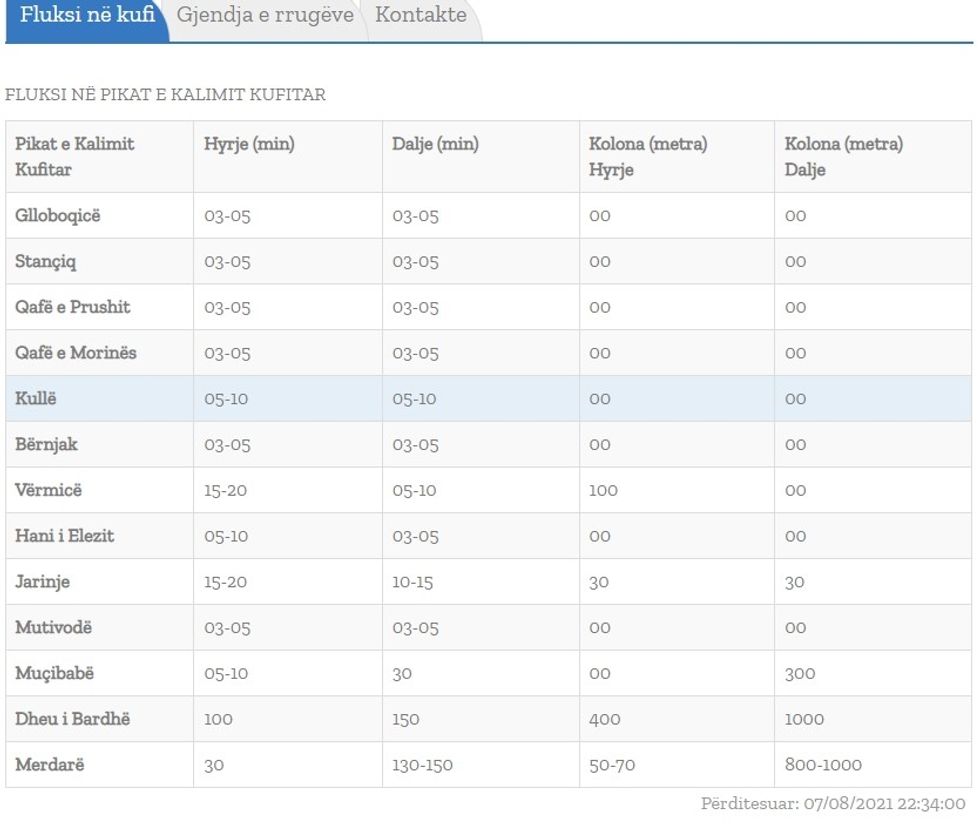The width and height of the screenshot is (980, 824).
Task: Click the Kolona (metra) Dalje header
Action: pyautogui.click(x=844, y=157)
